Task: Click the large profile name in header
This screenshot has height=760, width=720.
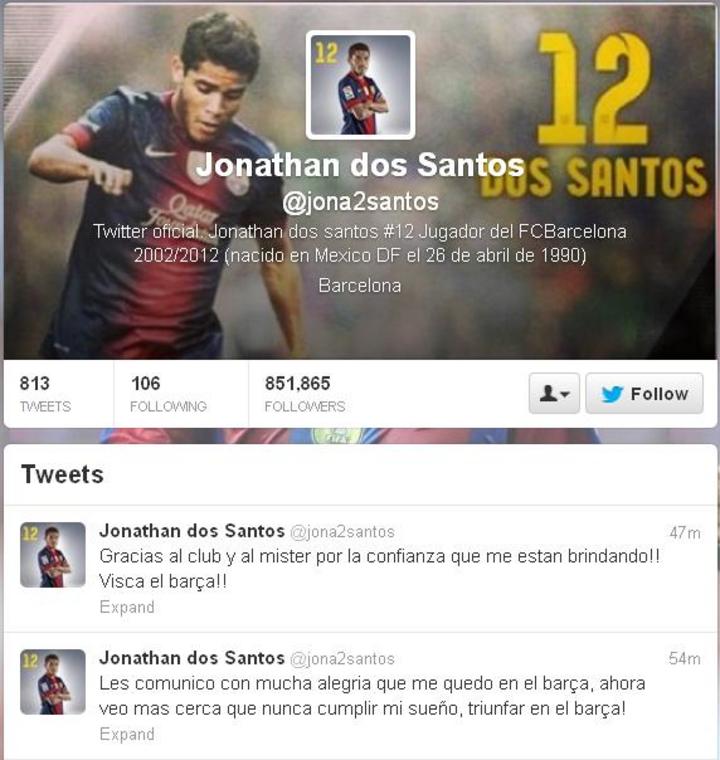Action: (x=360, y=165)
